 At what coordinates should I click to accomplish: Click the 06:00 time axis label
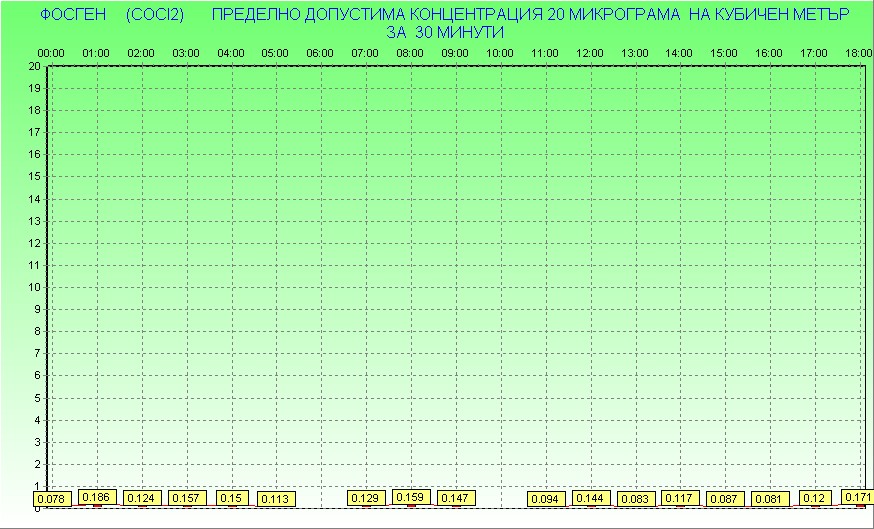click(x=320, y=53)
